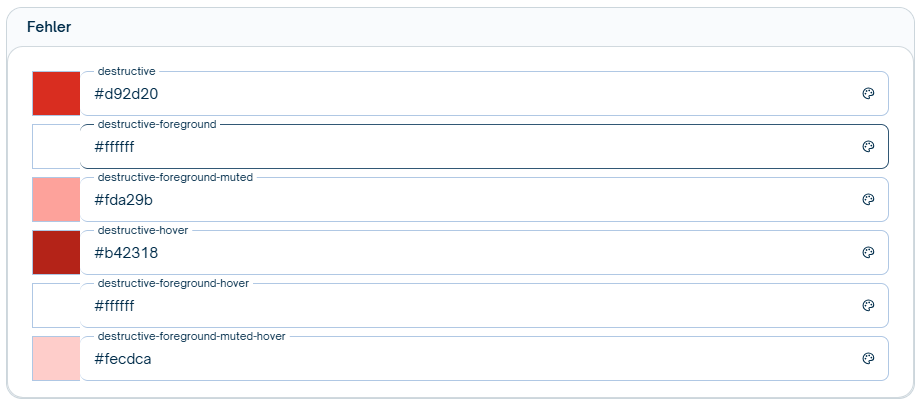Viewport: 922px width, 405px height.
Task: Click the destructive-foreground-muted-hover field label
Action: [x=191, y=336]
